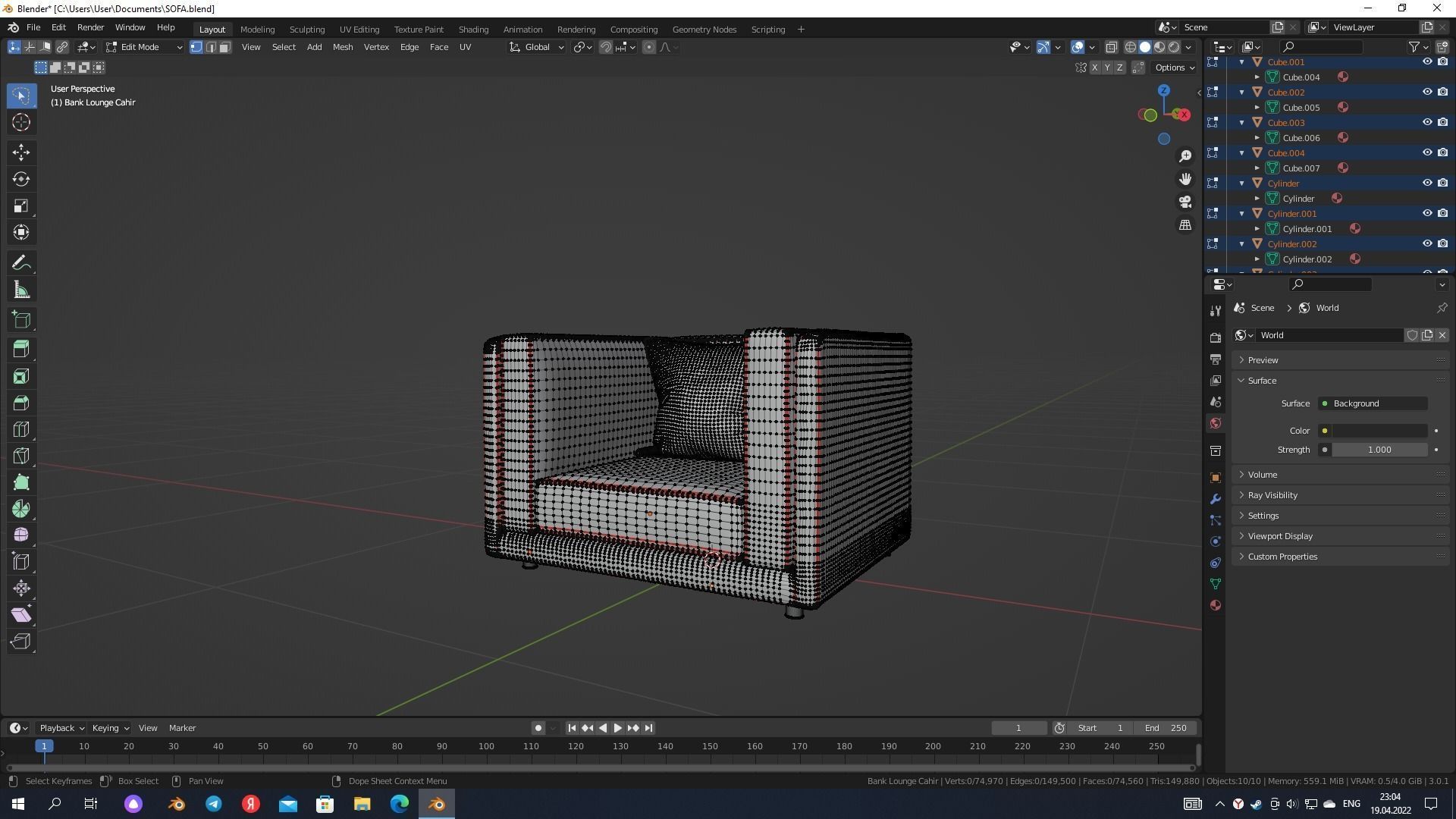Screen dimensions: 1456x819
Task: Open the File menu
Action: (x=33, y=27)
